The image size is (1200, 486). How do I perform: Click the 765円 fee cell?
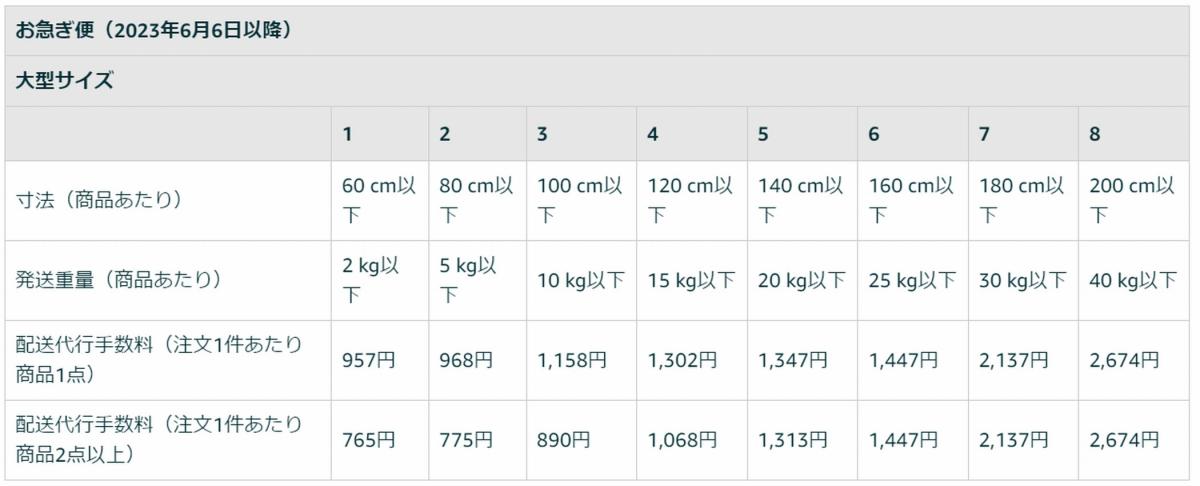[369, 440]
